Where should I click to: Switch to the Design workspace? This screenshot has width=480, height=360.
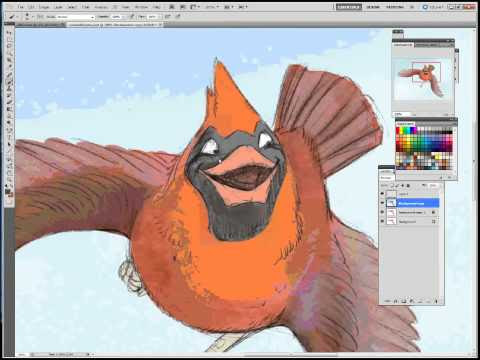(374, 7)
